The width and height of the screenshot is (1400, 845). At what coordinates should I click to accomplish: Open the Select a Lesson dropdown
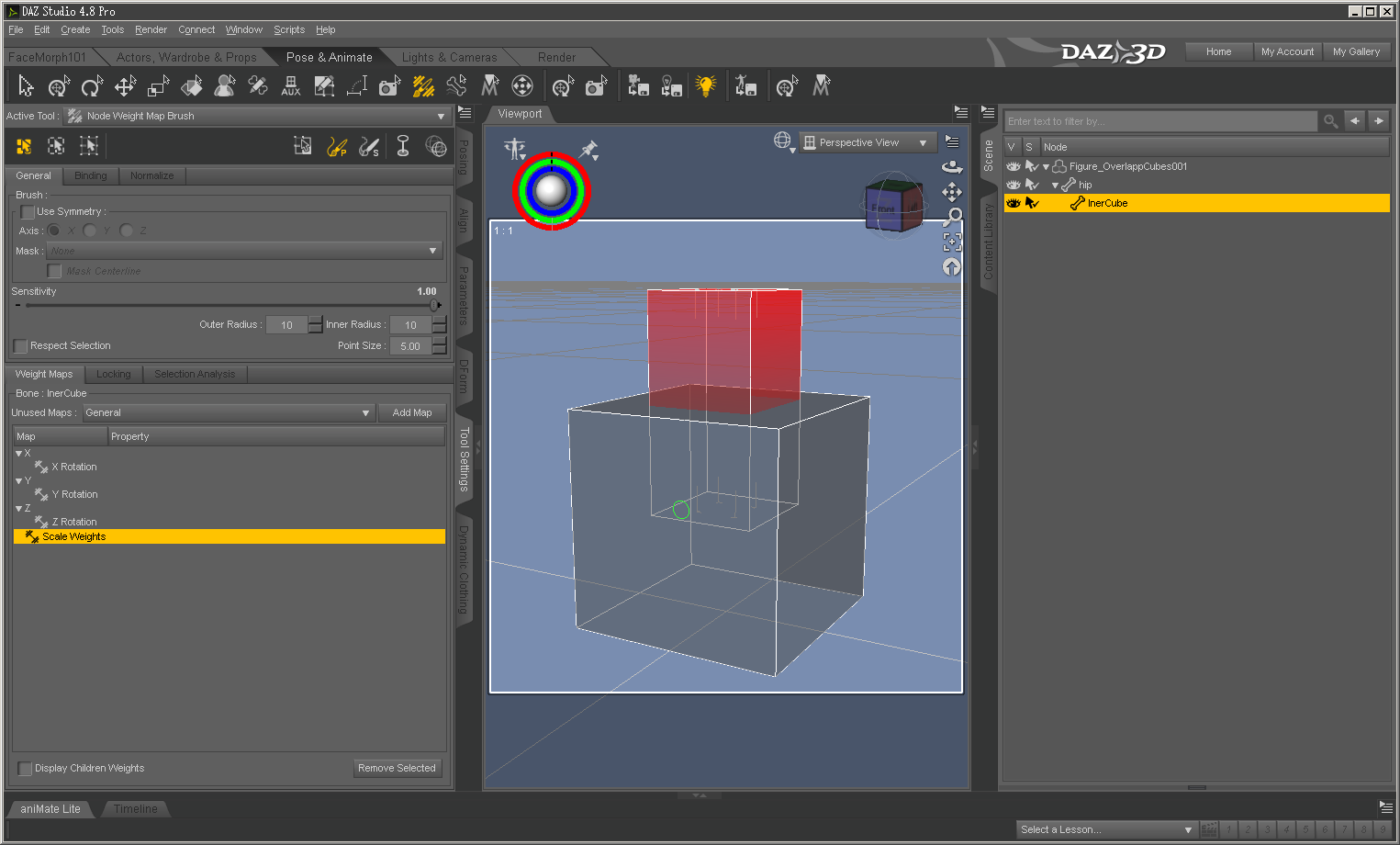[x=1106, y=829]
